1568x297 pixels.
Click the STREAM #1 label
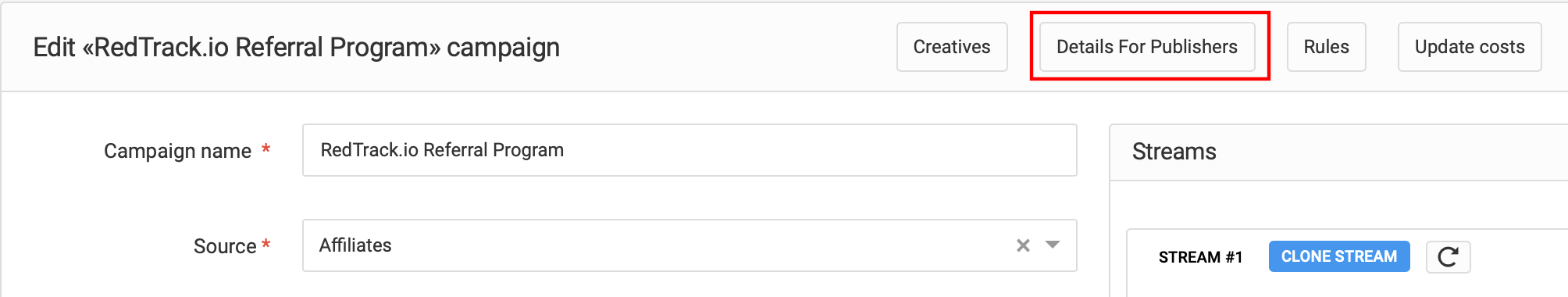pyautogui.click(x=1200, y=257)
